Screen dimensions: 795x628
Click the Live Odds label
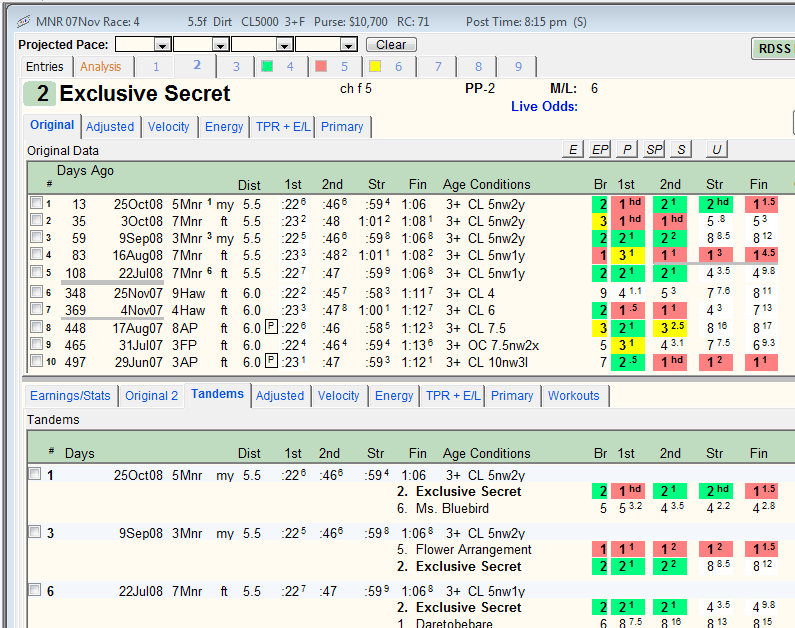(x=544, y=106)
